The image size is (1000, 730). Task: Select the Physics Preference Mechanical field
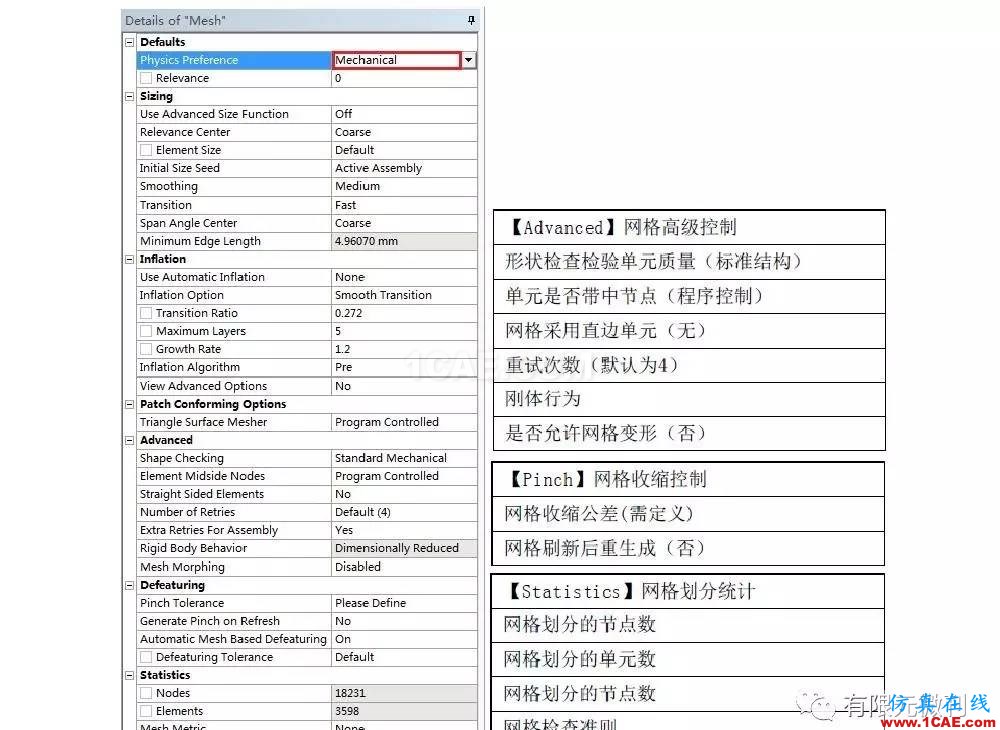click(x=396, y=60)
